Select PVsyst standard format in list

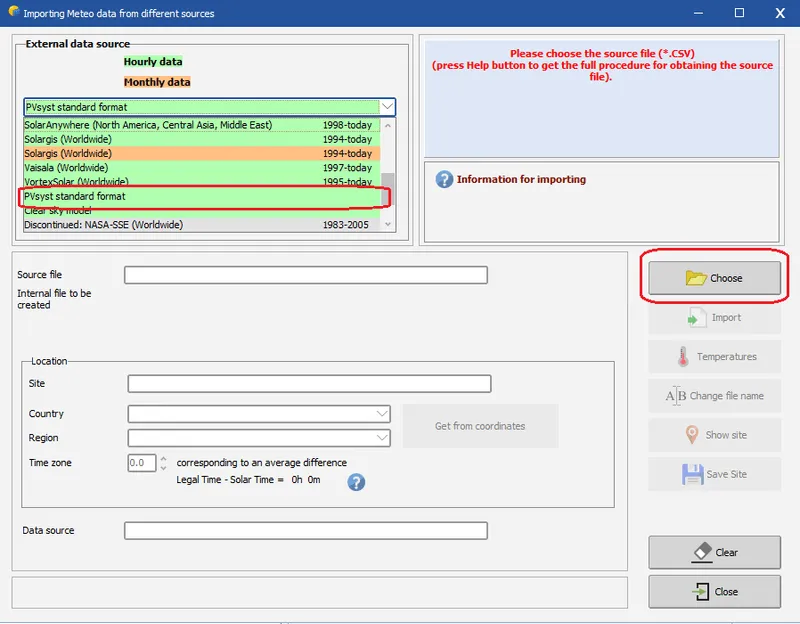[202, 196]
